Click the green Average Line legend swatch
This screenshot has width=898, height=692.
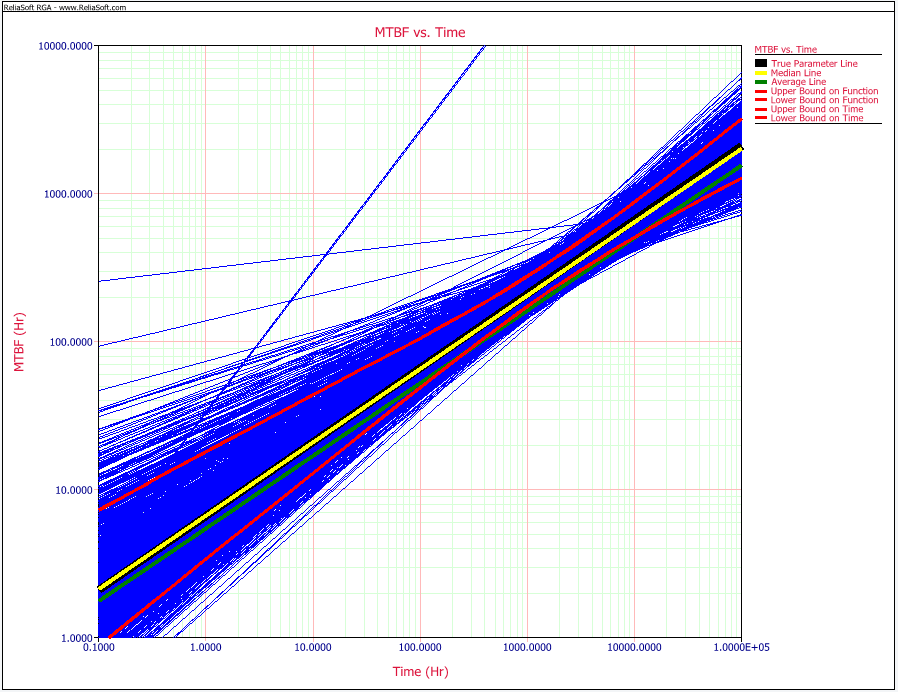(759, 82)
